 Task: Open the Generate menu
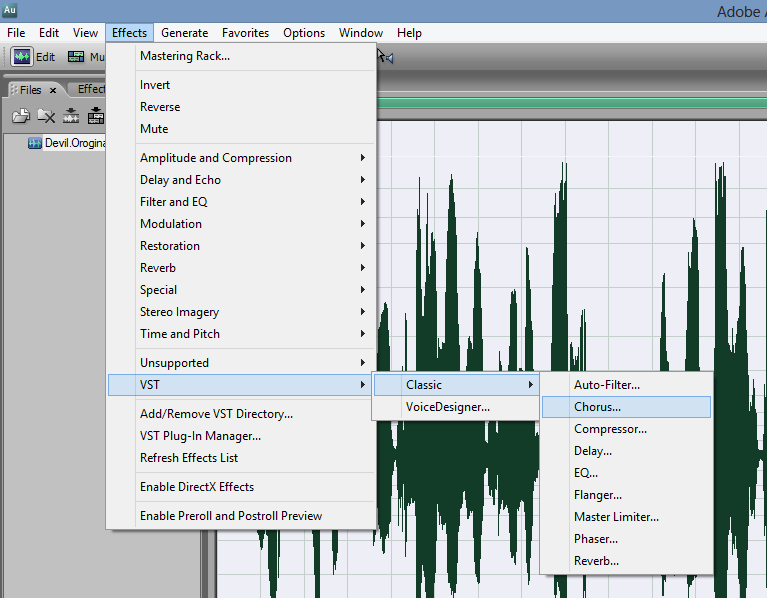tap(184, 33)
